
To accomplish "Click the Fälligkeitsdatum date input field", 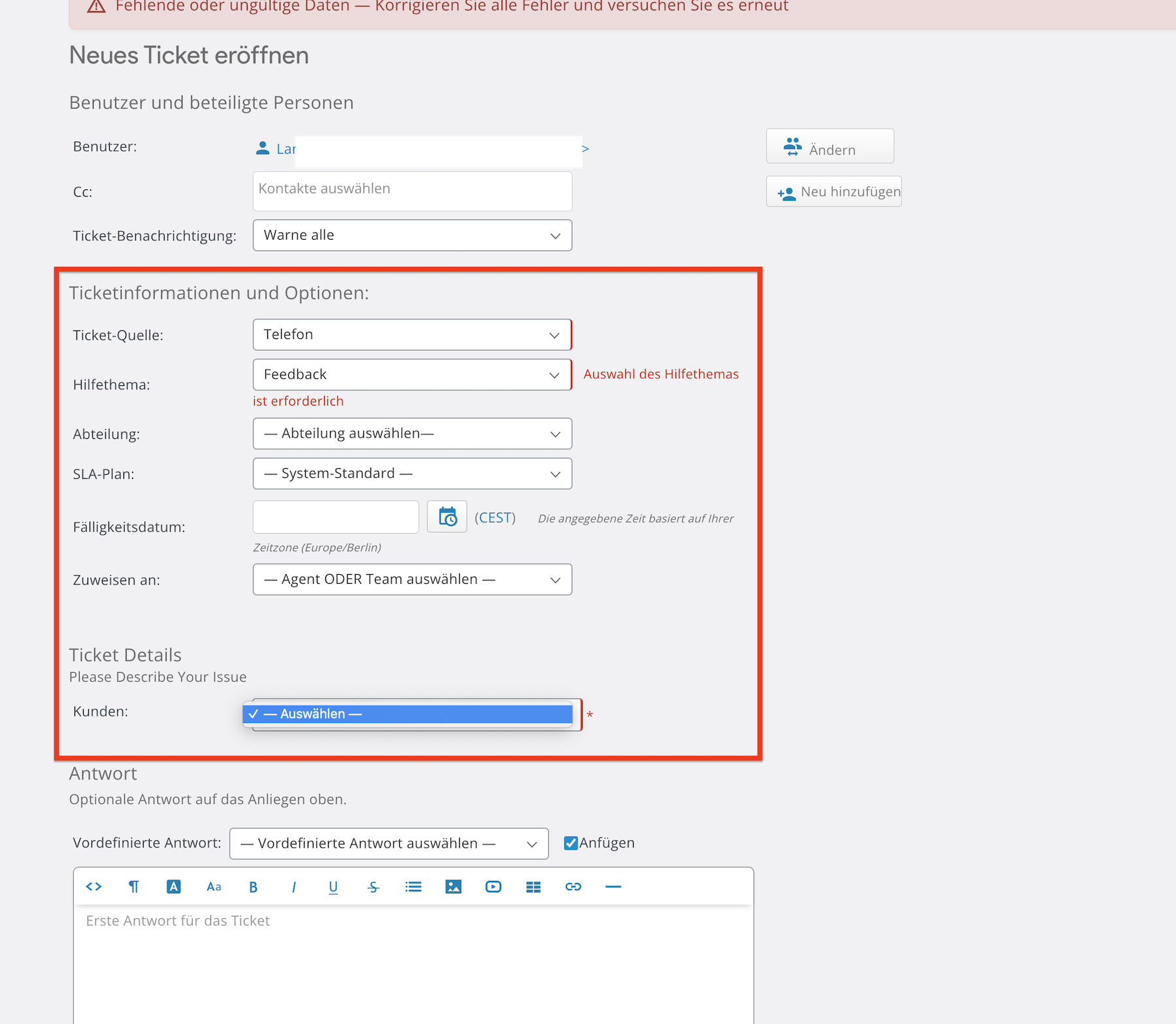I will [x=336, y=517].
